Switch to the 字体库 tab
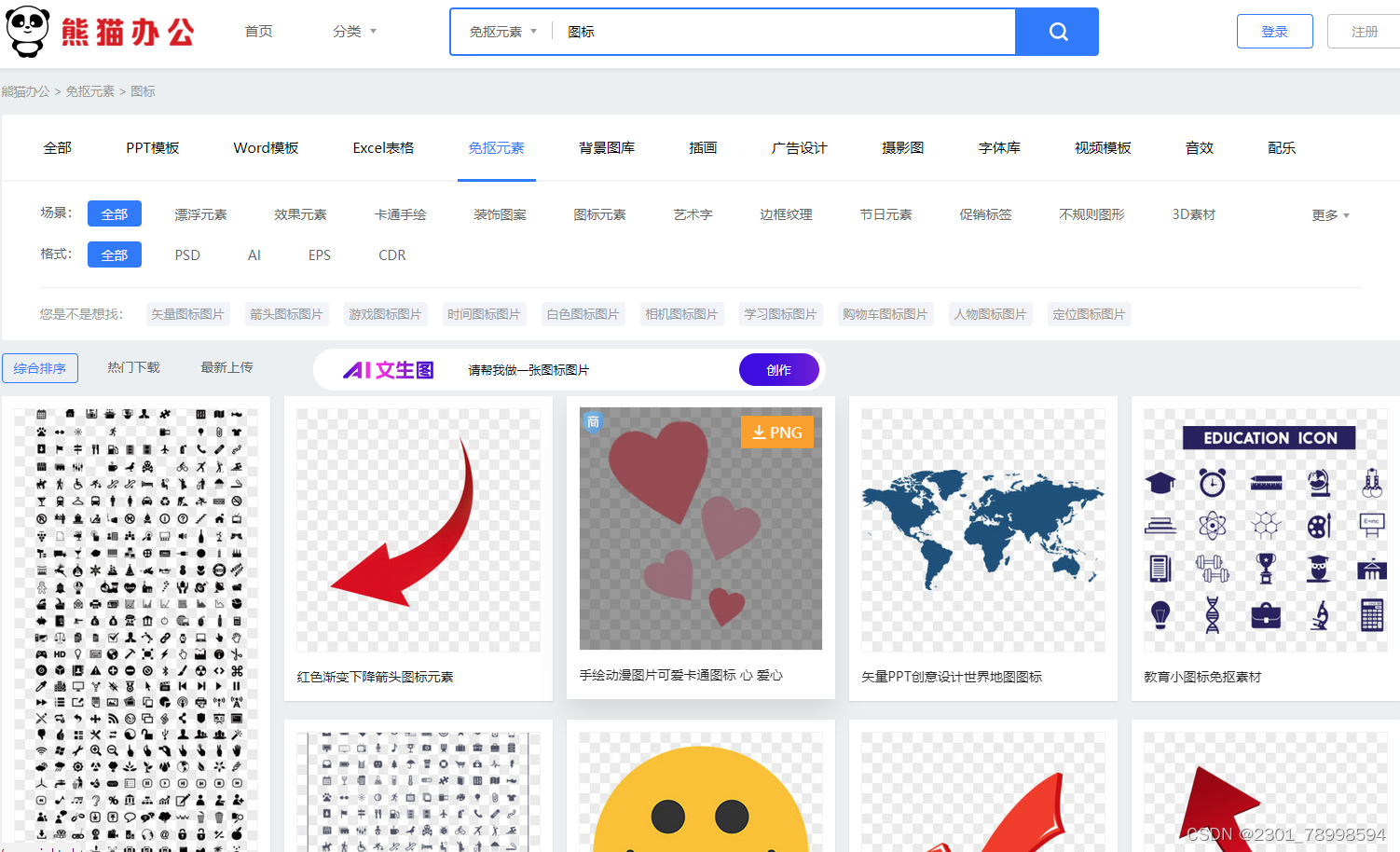Viewport: 1400px width, 852px height. (999, 148)
